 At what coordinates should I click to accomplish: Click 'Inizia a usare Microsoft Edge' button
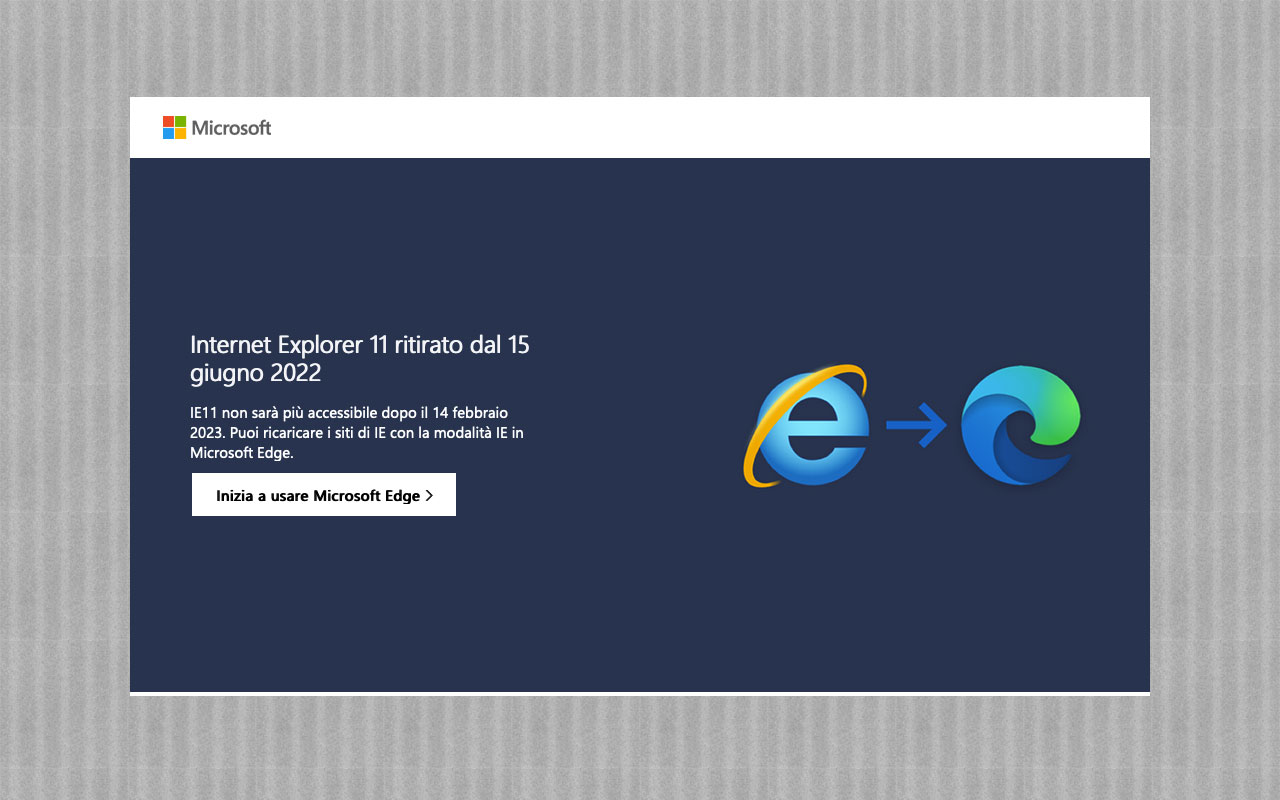click(324, 495)
